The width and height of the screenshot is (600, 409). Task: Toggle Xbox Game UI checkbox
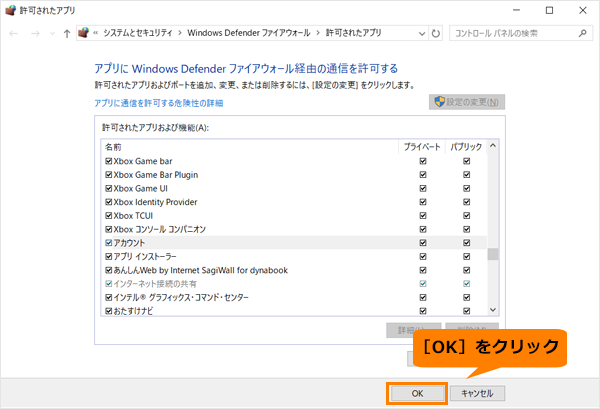[x=109, y=188]
